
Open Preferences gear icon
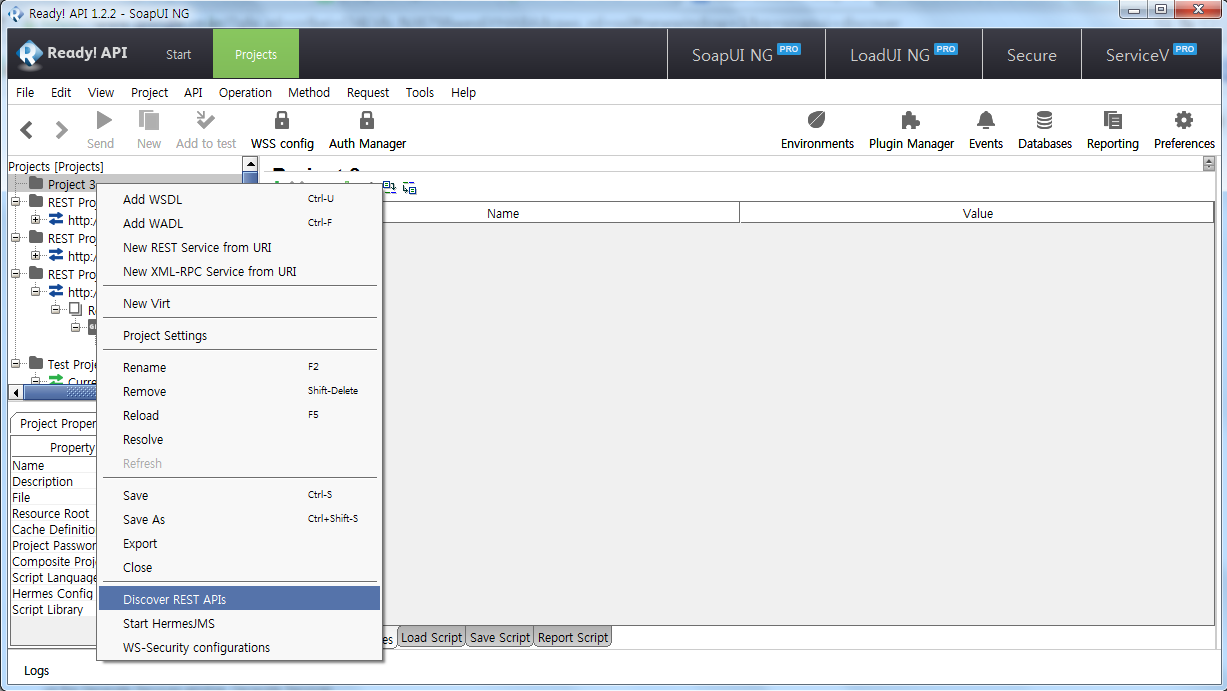[x=1184, y=121]
